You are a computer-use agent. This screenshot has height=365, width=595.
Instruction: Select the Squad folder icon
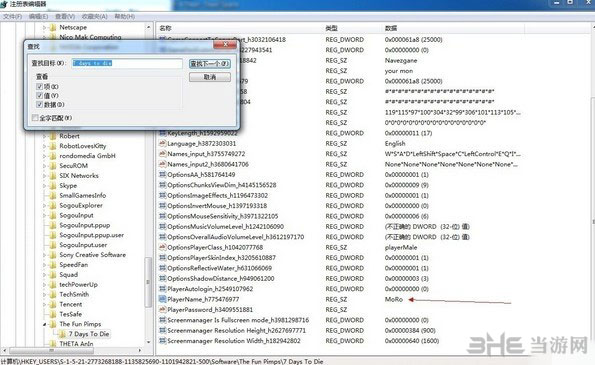[x=53, y=274]
